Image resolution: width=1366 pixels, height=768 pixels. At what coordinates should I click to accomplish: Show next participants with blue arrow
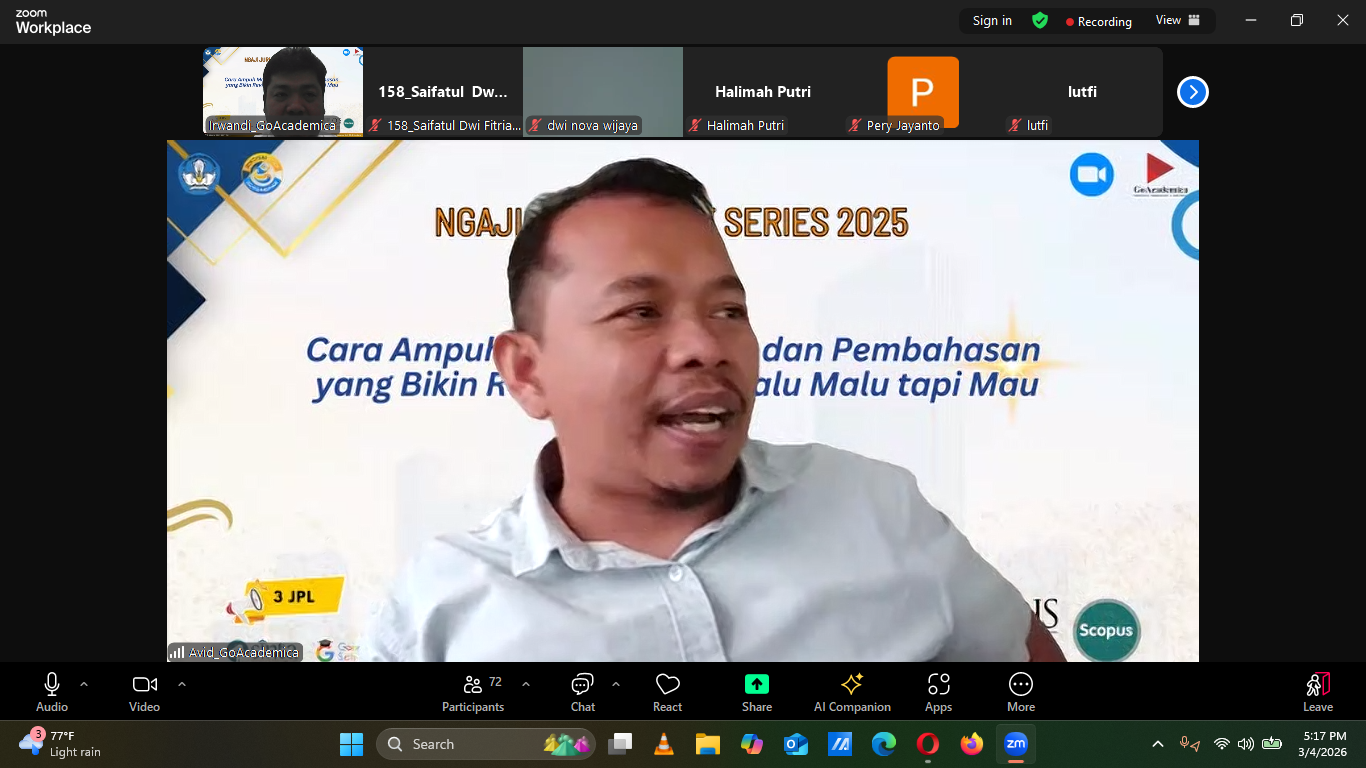[1192, 92]
